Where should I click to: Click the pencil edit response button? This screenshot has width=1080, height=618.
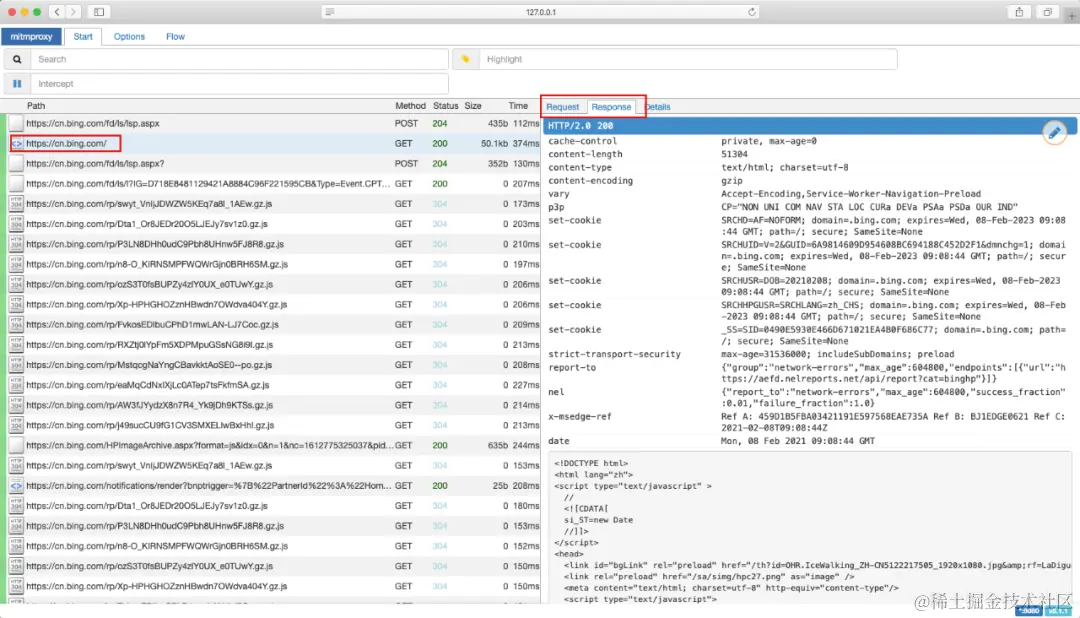tap(1054, 133)
